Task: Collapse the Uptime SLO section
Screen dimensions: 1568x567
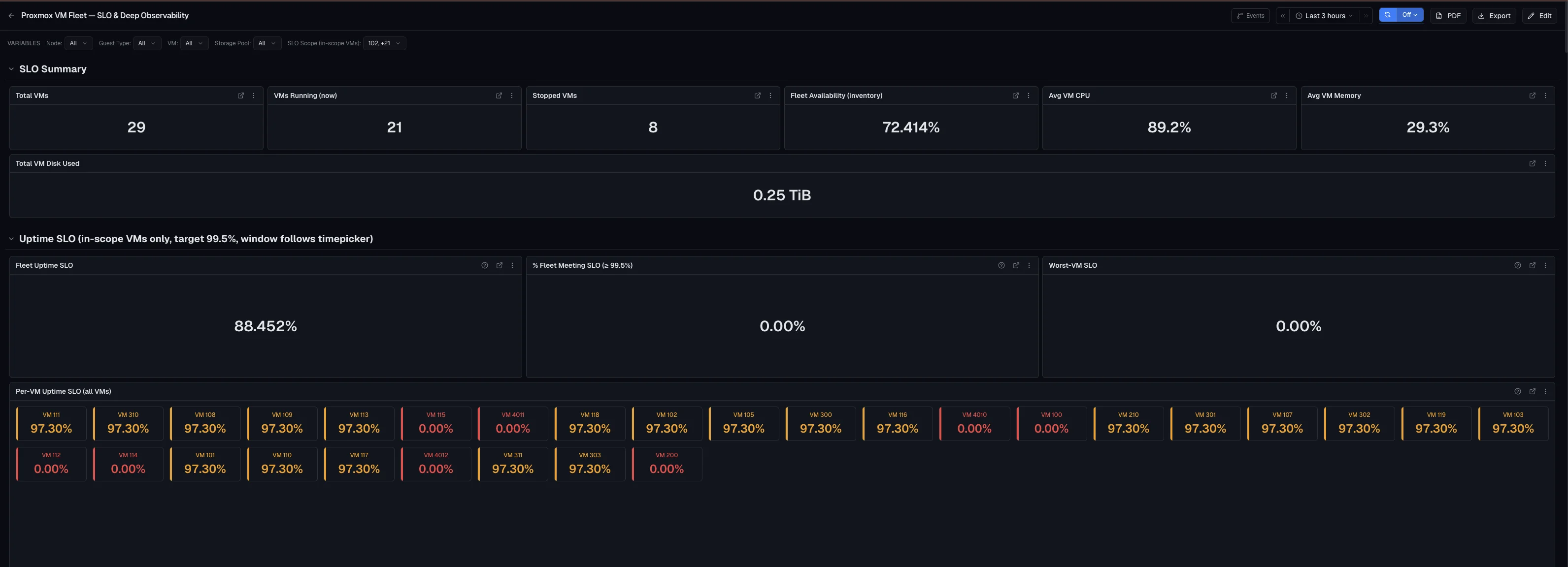Action: [x=11, y=239]
